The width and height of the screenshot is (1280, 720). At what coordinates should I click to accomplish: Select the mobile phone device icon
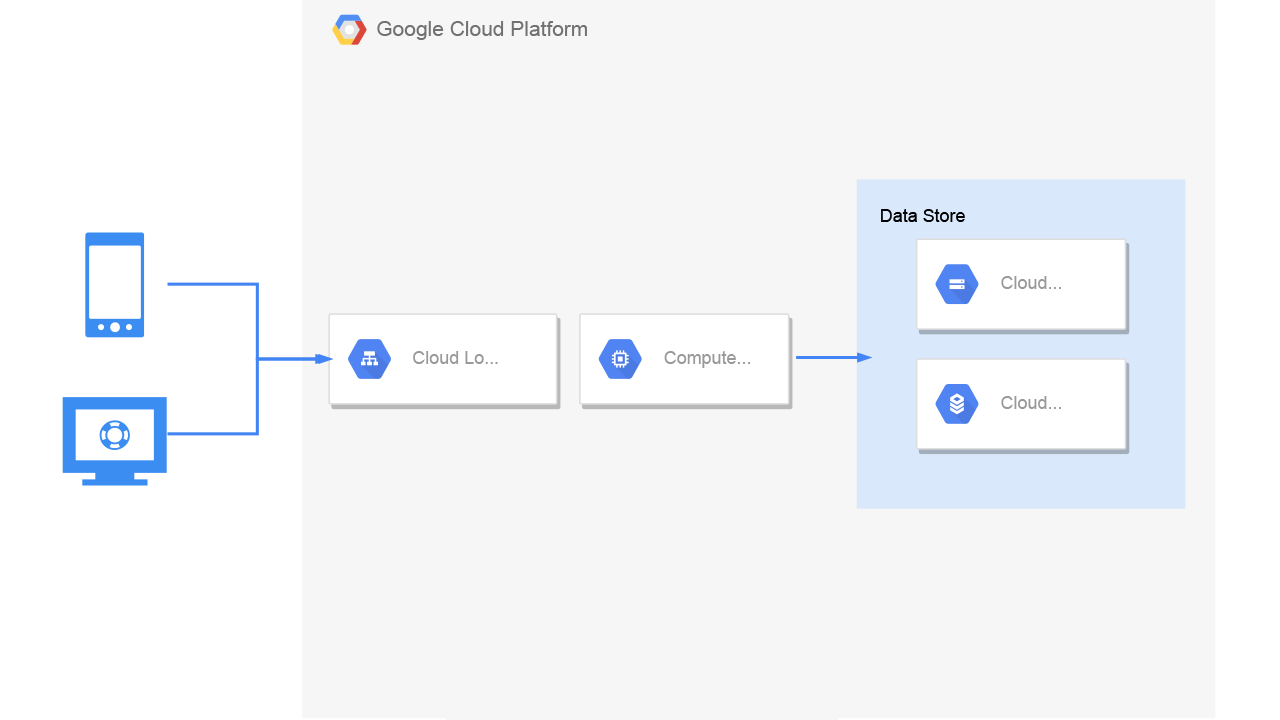coord(115,285)
